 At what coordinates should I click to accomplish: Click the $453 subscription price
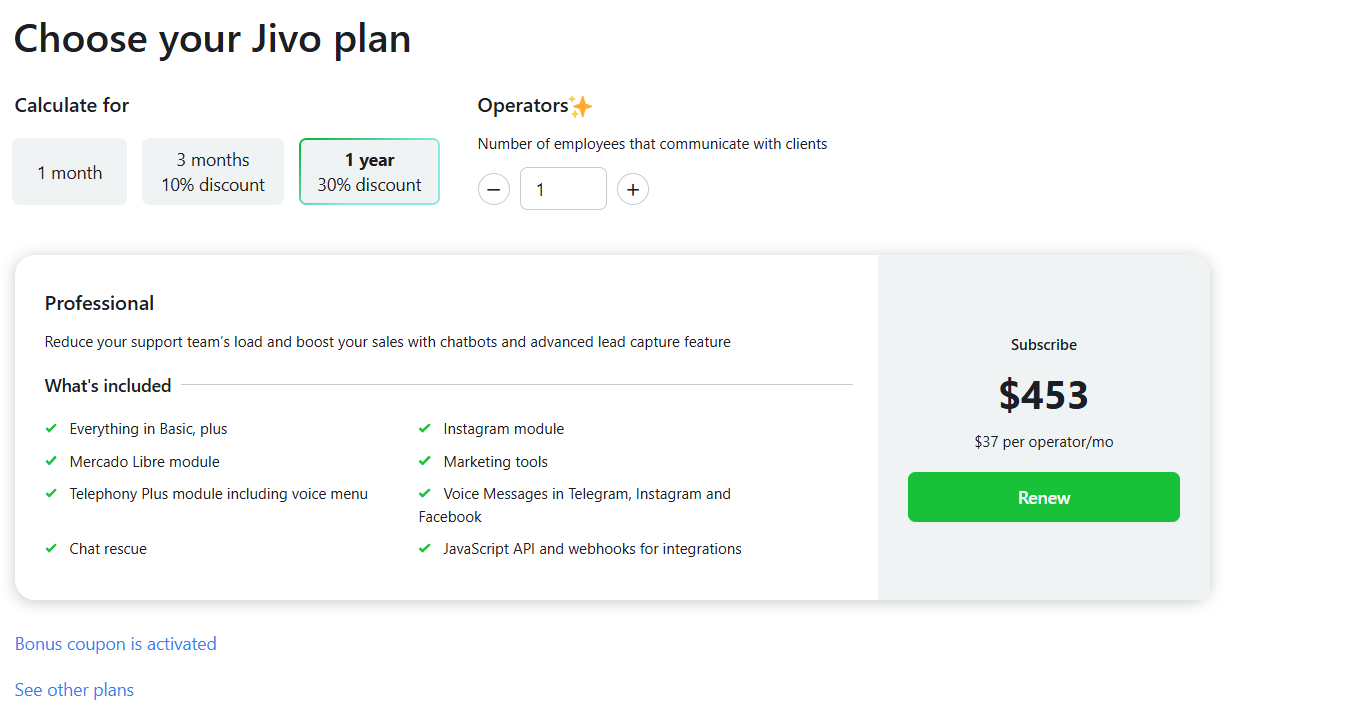[1043, 394]
